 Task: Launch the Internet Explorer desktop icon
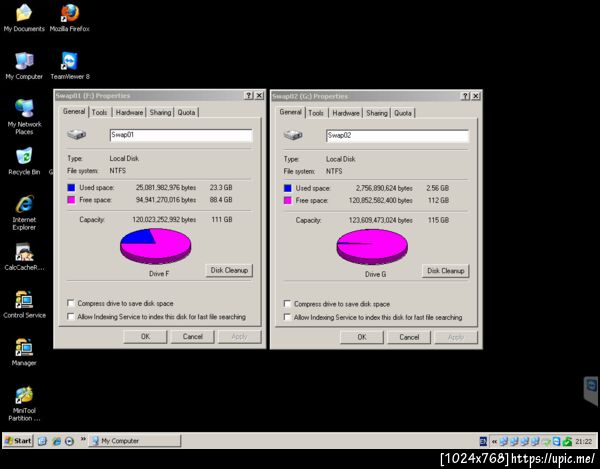pyautogui.click(x=24, y=213)
